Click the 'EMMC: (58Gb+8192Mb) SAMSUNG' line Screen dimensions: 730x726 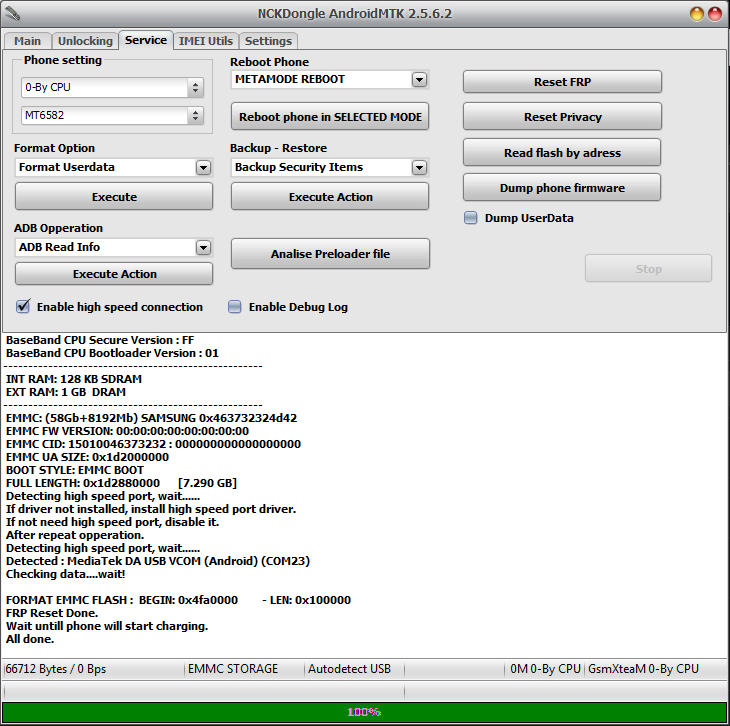pyautogui.click(x=151, y=418)
